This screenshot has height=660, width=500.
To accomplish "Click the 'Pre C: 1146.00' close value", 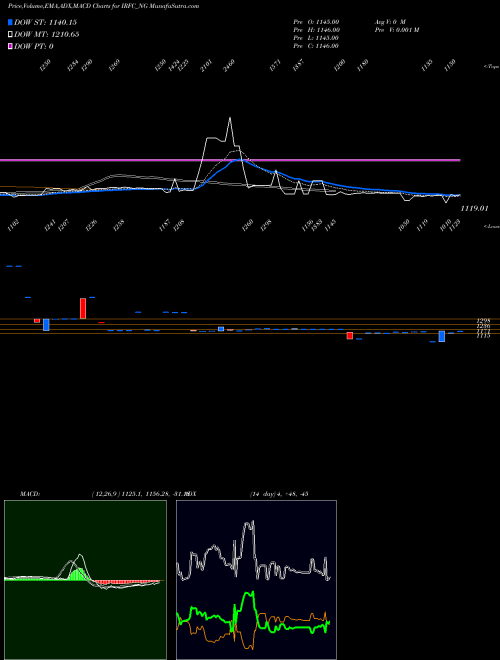I will pos(317,46).
